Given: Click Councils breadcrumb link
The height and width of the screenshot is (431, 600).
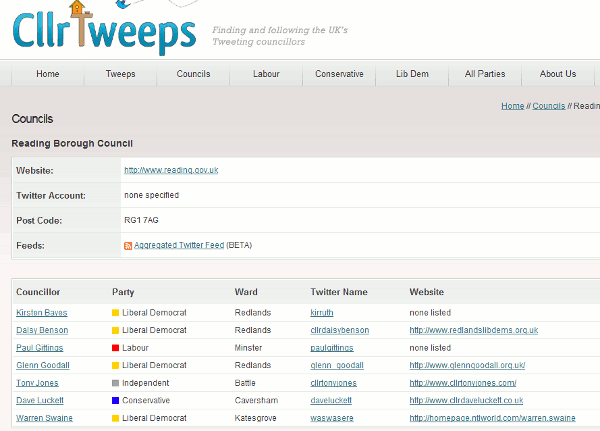Looking at the screenshot, I should tap(549, 106).
